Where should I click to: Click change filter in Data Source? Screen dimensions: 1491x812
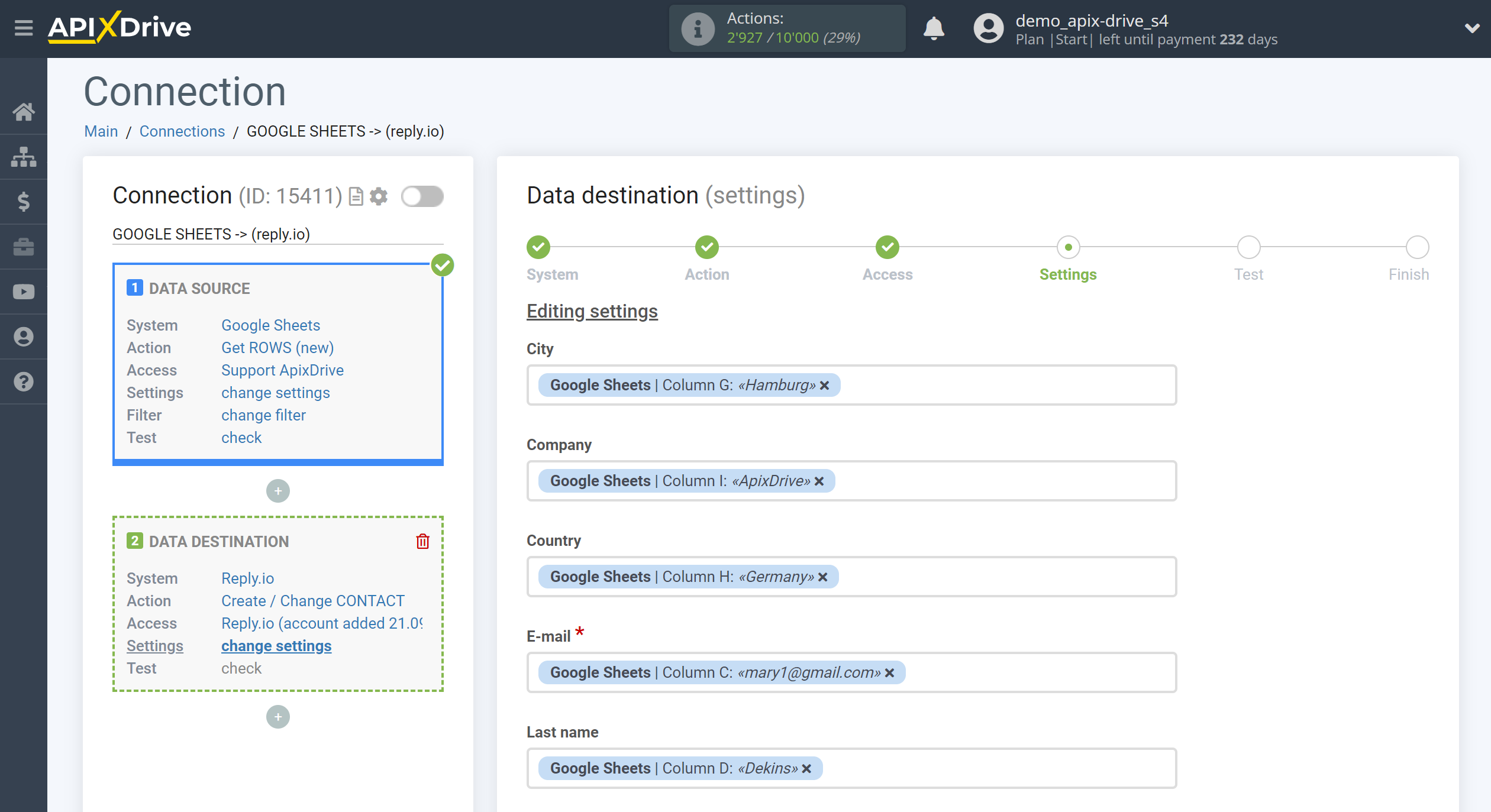[263, 415]
